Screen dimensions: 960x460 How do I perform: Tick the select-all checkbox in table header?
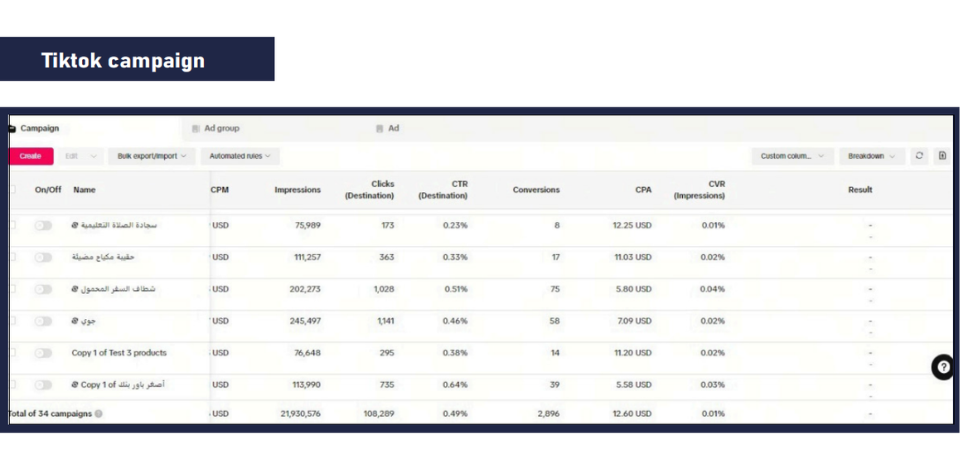12,189
